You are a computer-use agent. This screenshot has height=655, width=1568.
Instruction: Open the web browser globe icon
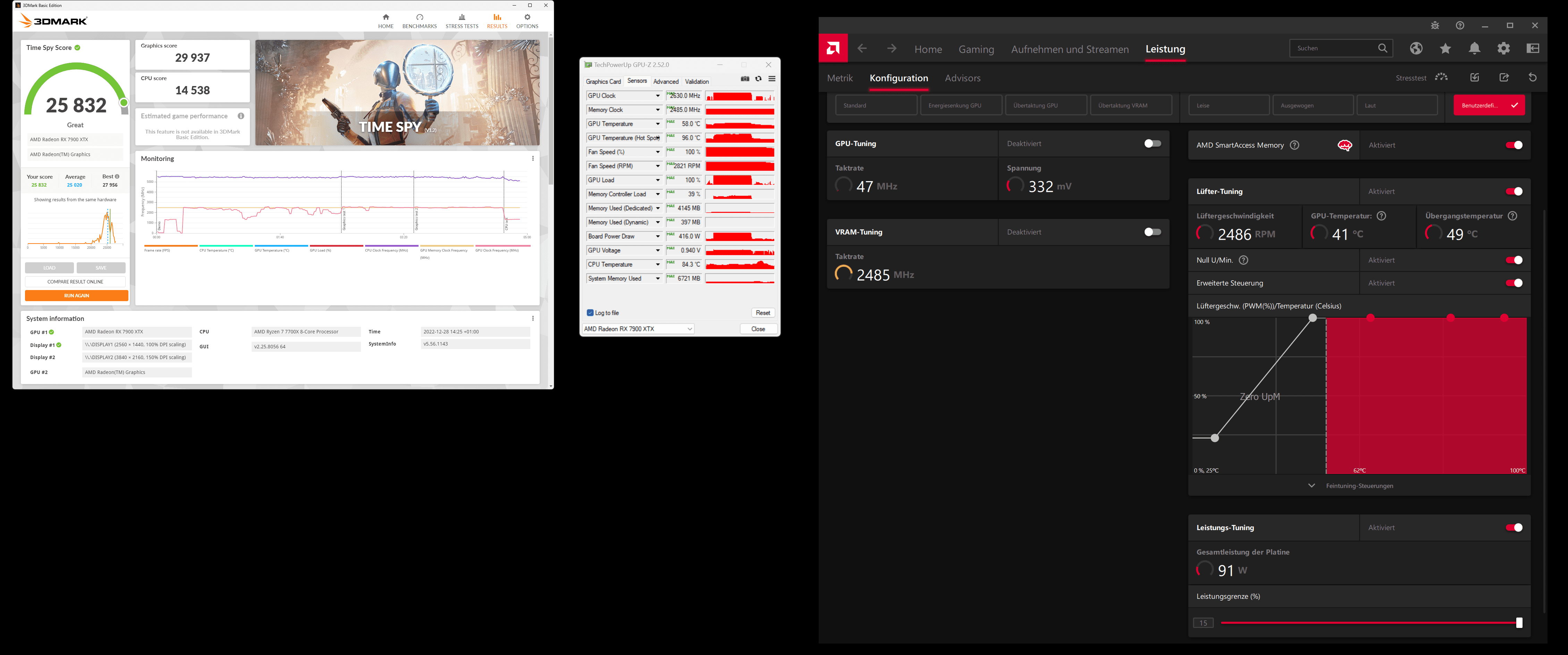click(x=1416, y=49)
